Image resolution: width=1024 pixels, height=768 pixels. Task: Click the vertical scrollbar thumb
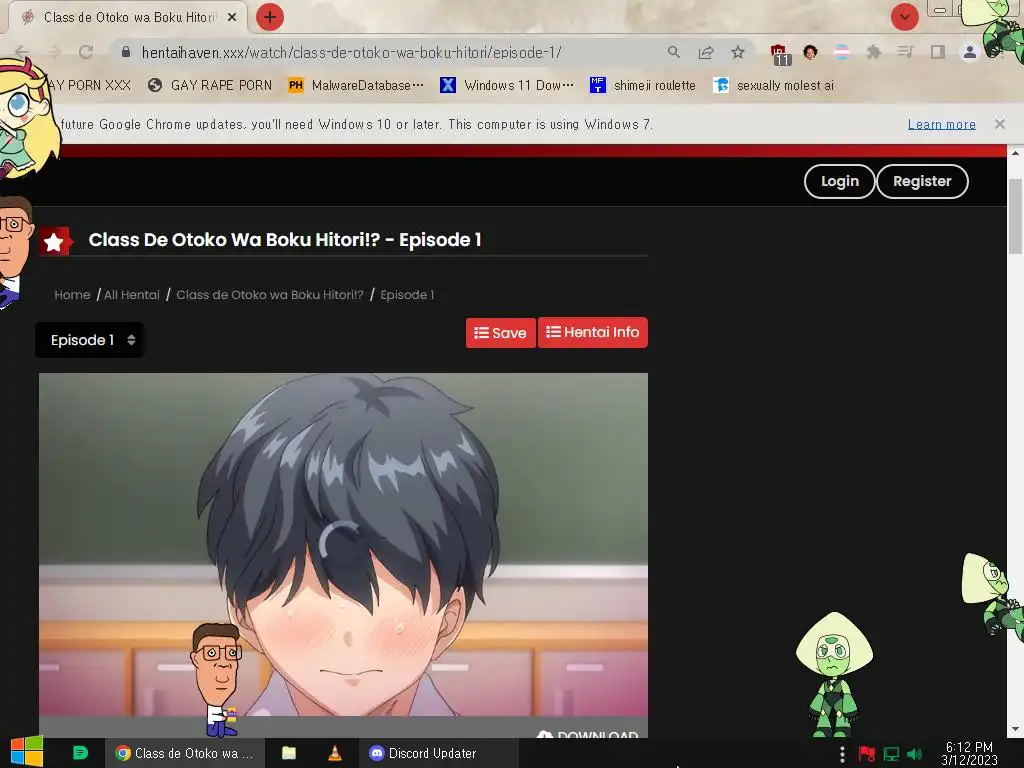coord(1015,216)
